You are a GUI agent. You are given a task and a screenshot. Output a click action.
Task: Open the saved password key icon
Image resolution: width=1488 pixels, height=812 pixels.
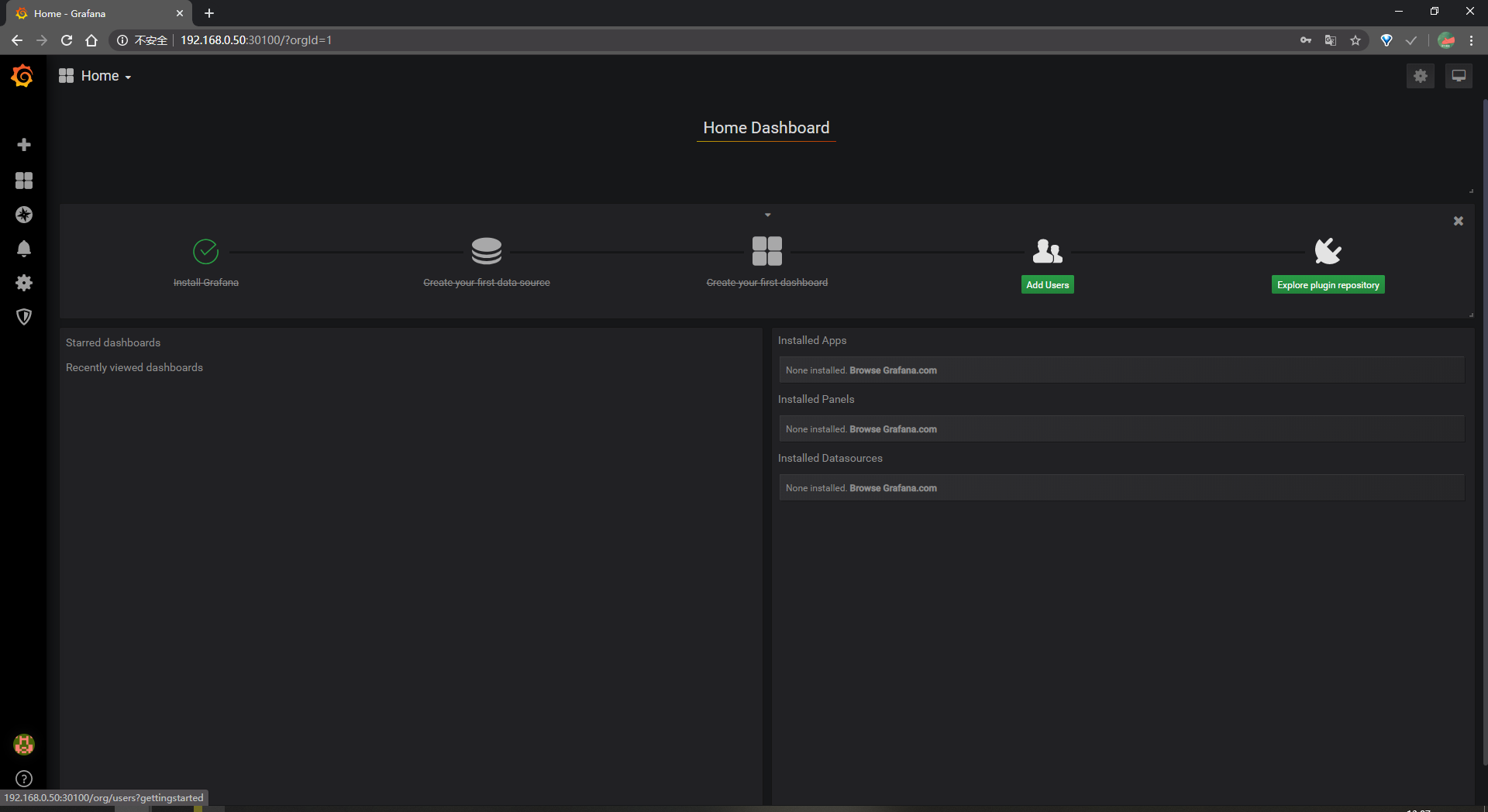[1306, 40]
